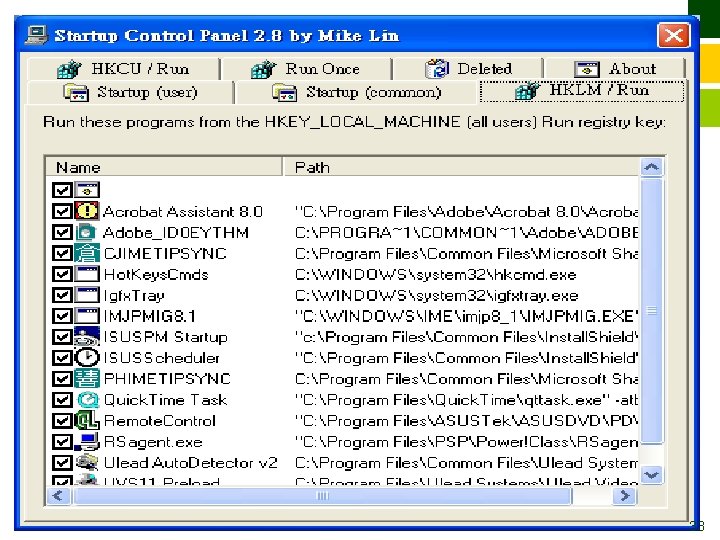
Task: Uncheck the PHIMETIPSYNC entry
Action: coord(62,378)
